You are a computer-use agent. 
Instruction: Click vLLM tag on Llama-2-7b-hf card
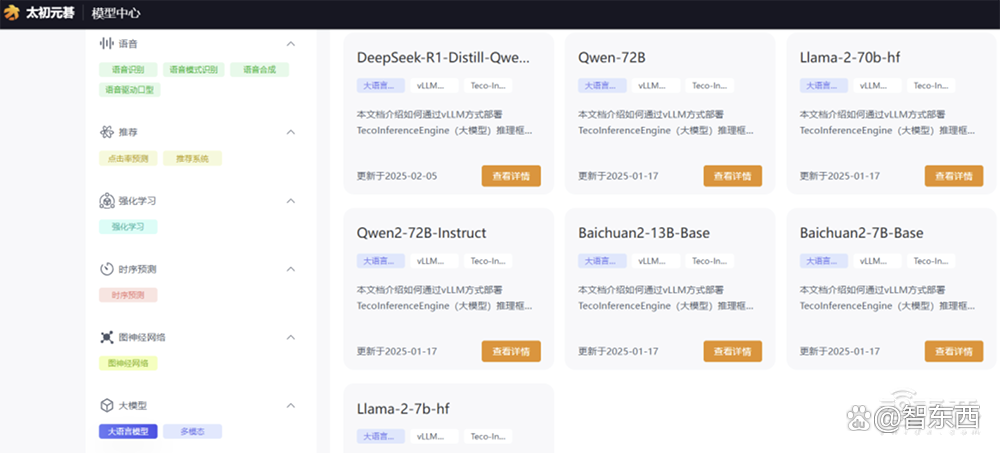point(434,436)
